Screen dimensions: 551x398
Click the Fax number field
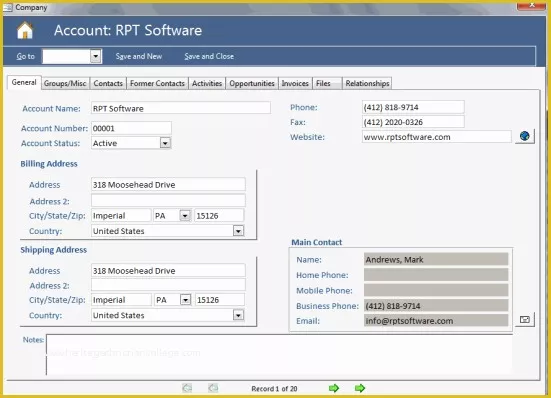pos(413,122)
